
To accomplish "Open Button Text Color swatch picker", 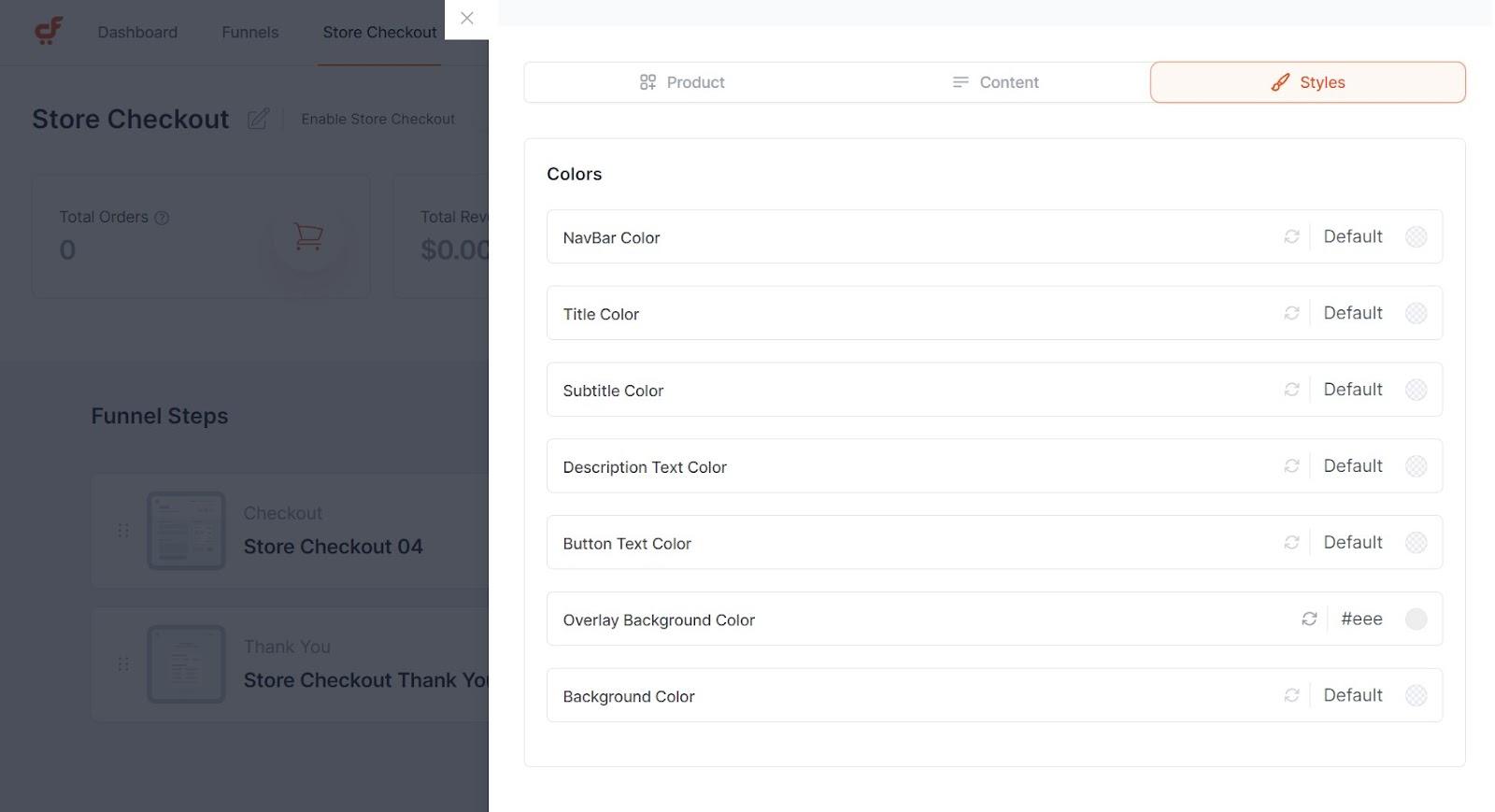I will [x=1417, y=542].
